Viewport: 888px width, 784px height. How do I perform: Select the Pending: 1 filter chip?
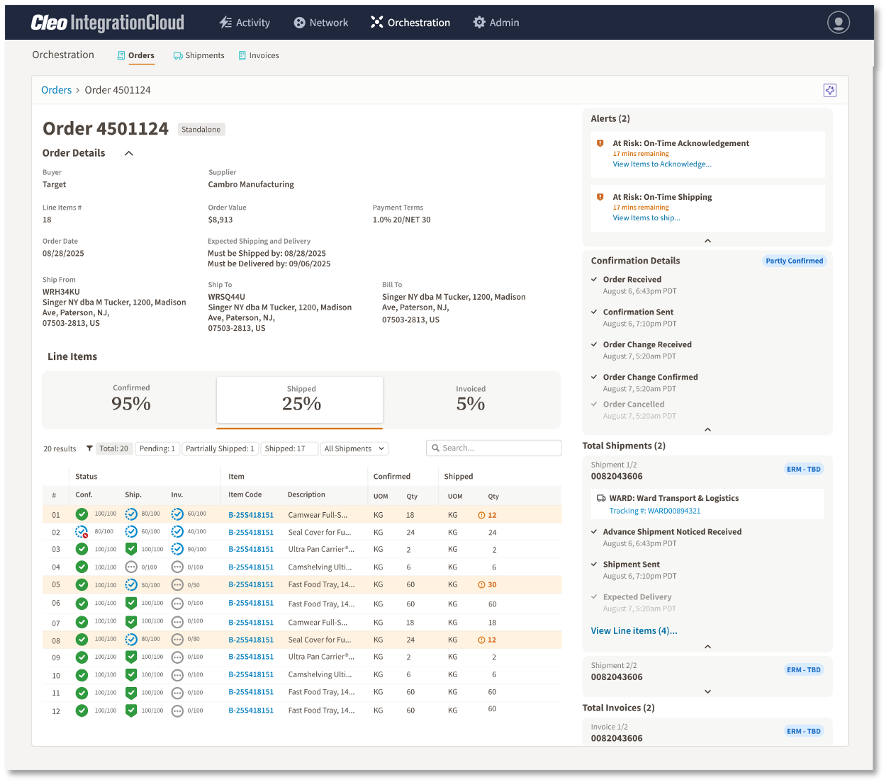coord(157,449)
